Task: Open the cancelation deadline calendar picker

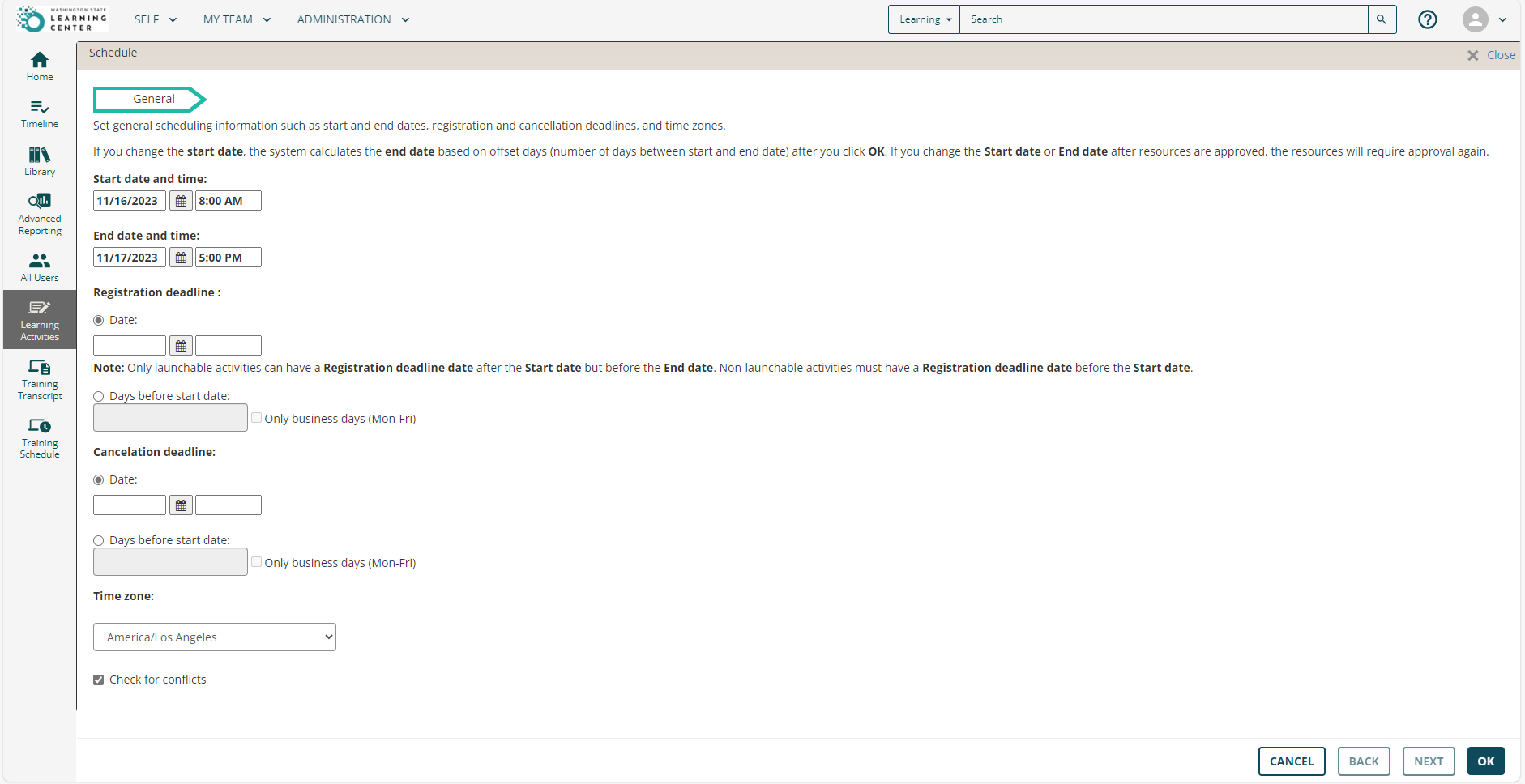Action: [x=181, y=505]
